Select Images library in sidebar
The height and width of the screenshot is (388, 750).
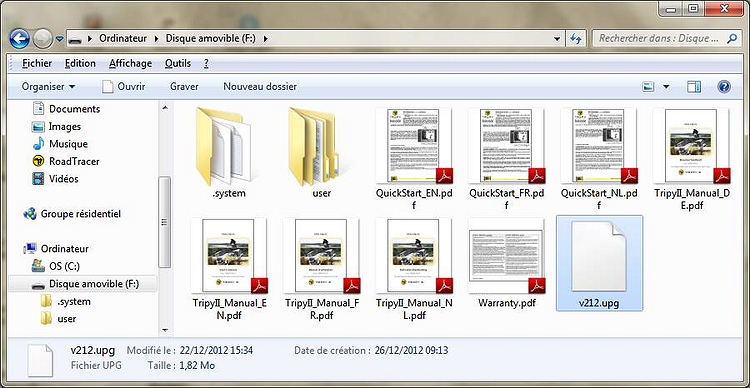click(56, 127)
